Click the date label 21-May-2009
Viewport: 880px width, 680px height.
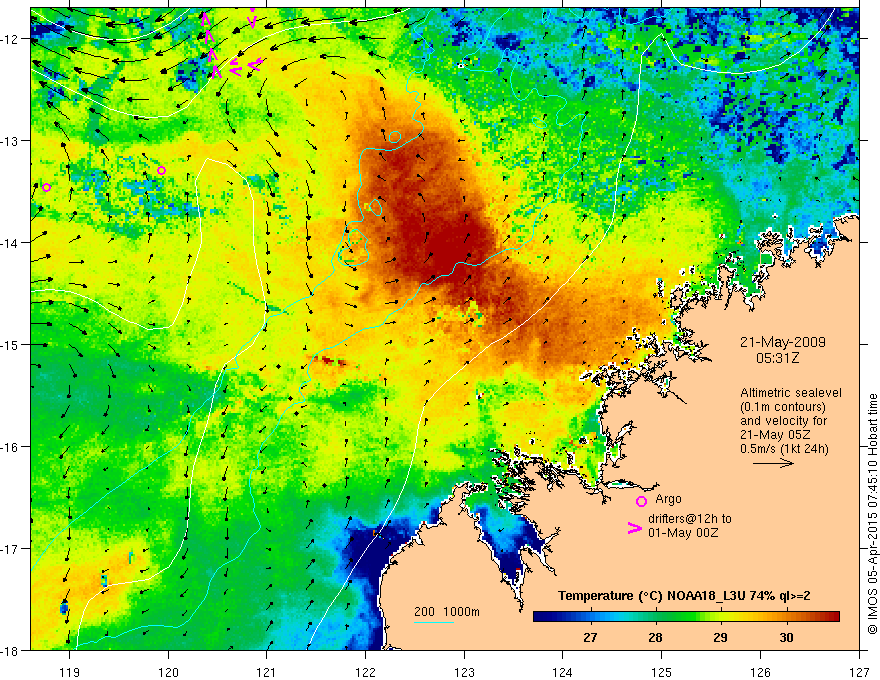(783, 342)
